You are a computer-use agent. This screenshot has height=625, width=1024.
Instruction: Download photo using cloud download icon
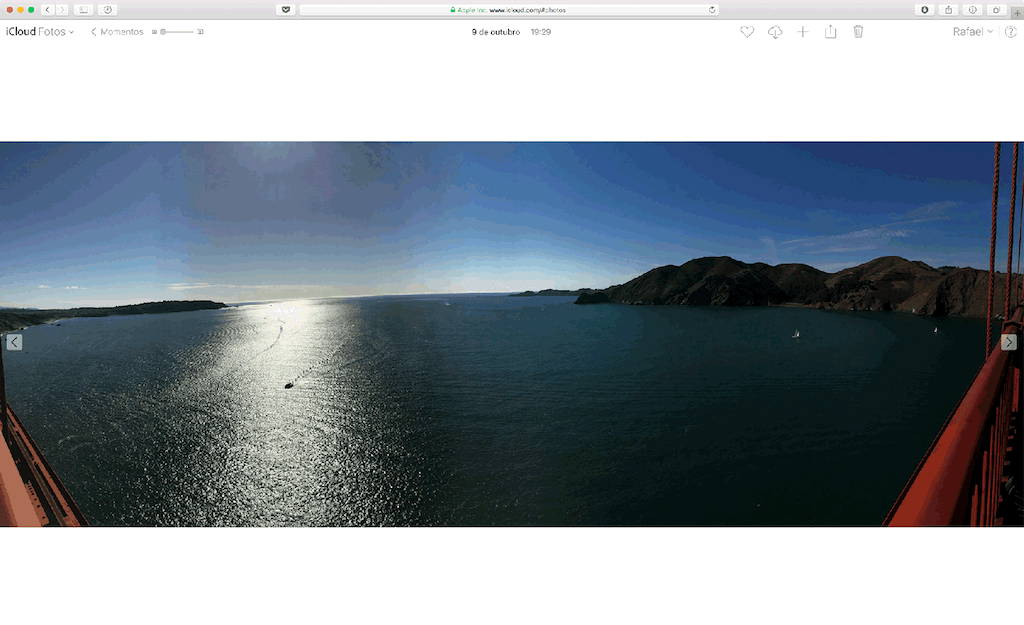click(x=775, y=32)
